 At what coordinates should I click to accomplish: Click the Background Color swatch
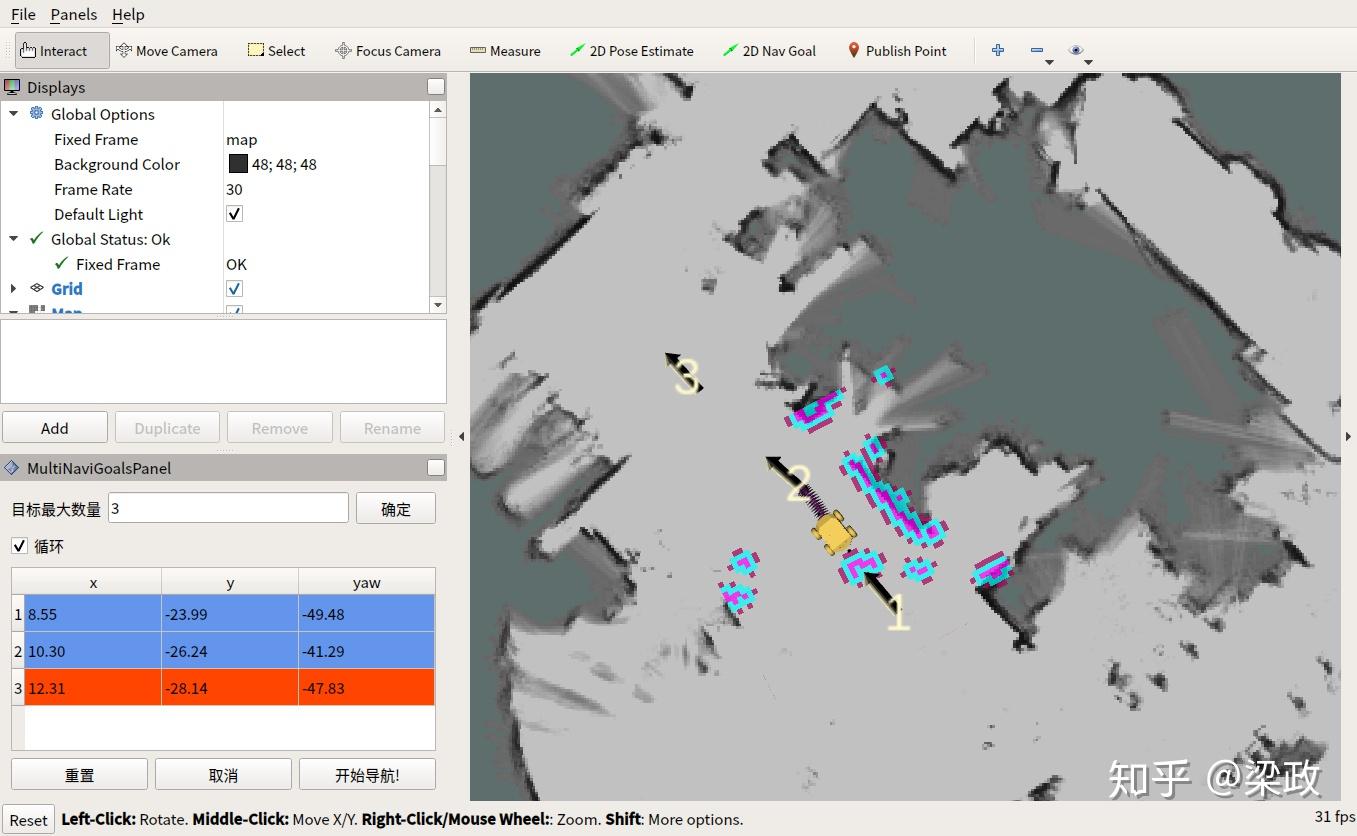pos(238,164)
